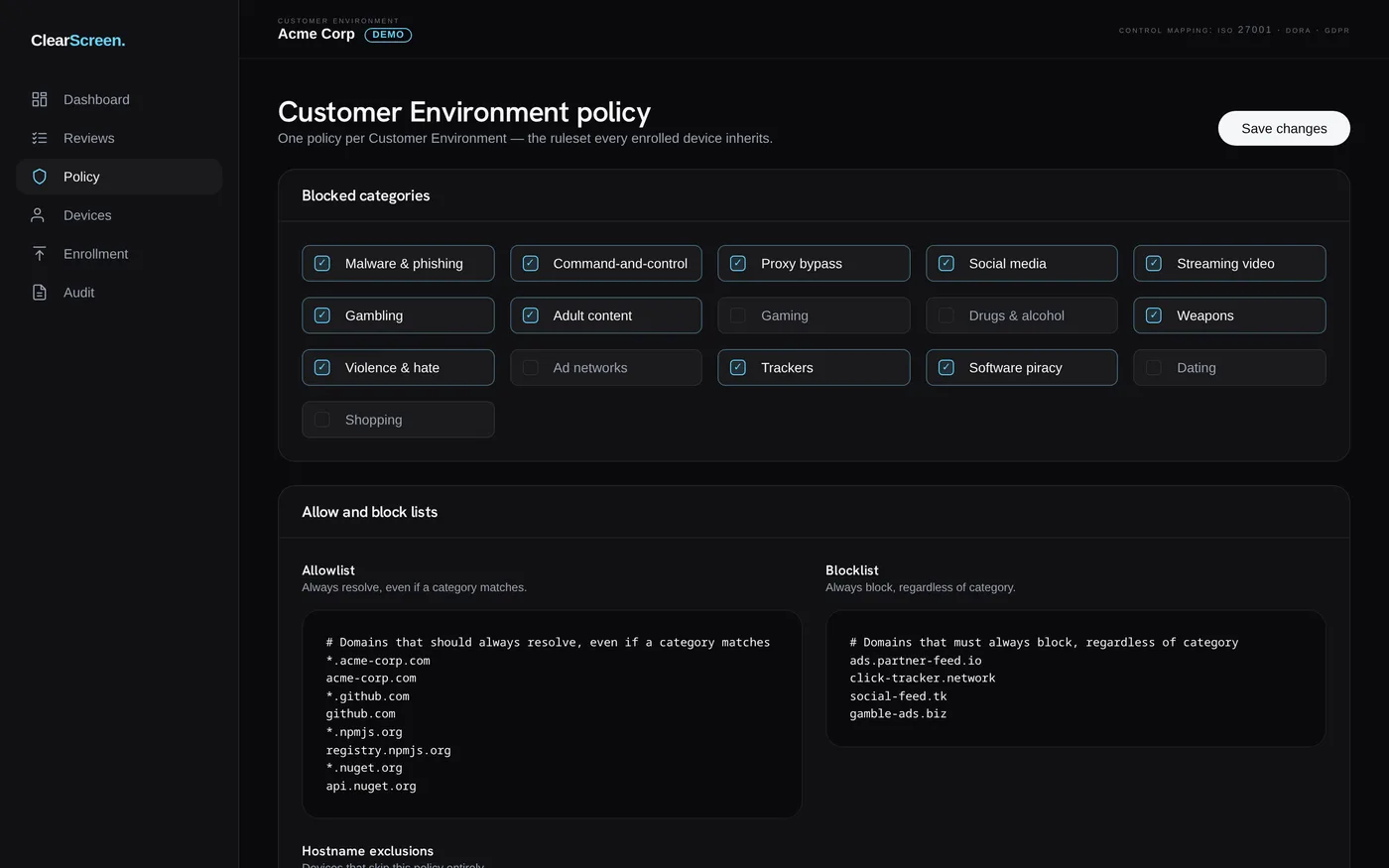The height and width of the screenshot is (868, 1389).
Task: Click inside the Allowlist text area
Action: (x=552, y=714)
